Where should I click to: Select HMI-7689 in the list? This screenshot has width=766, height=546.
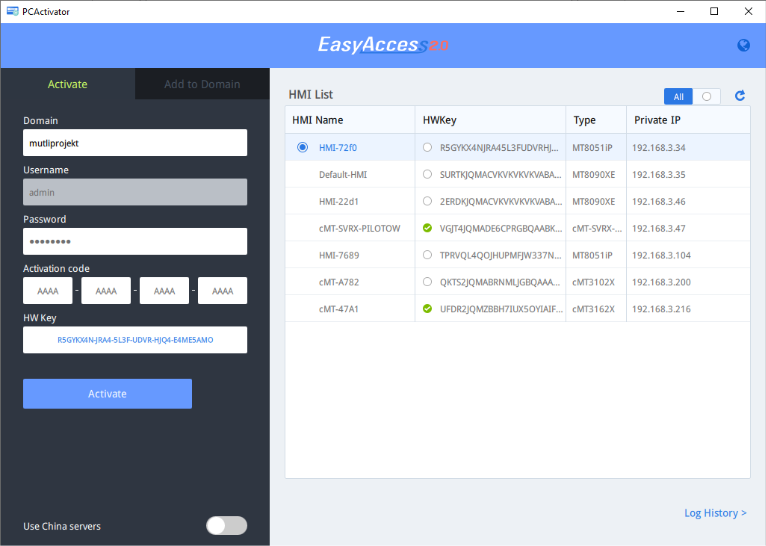coord(339,255)
